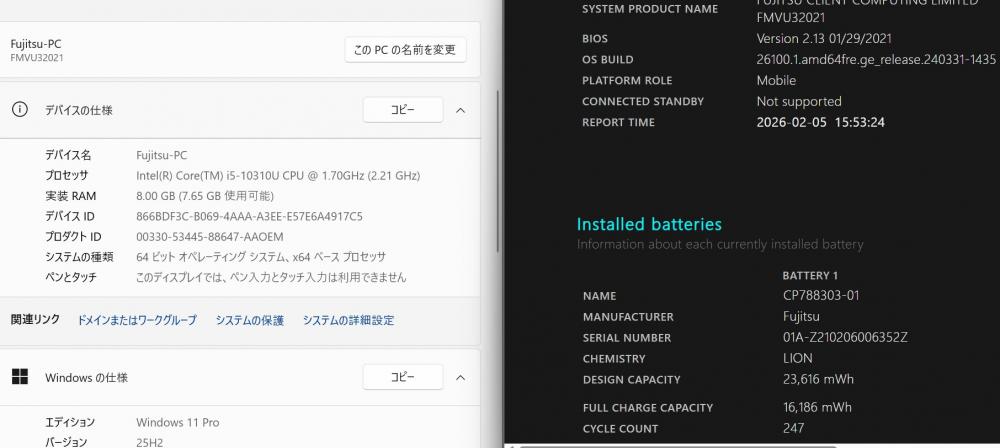
Task: Click the Windows logo beside Windows の仕様
Action: coord(19,377)
